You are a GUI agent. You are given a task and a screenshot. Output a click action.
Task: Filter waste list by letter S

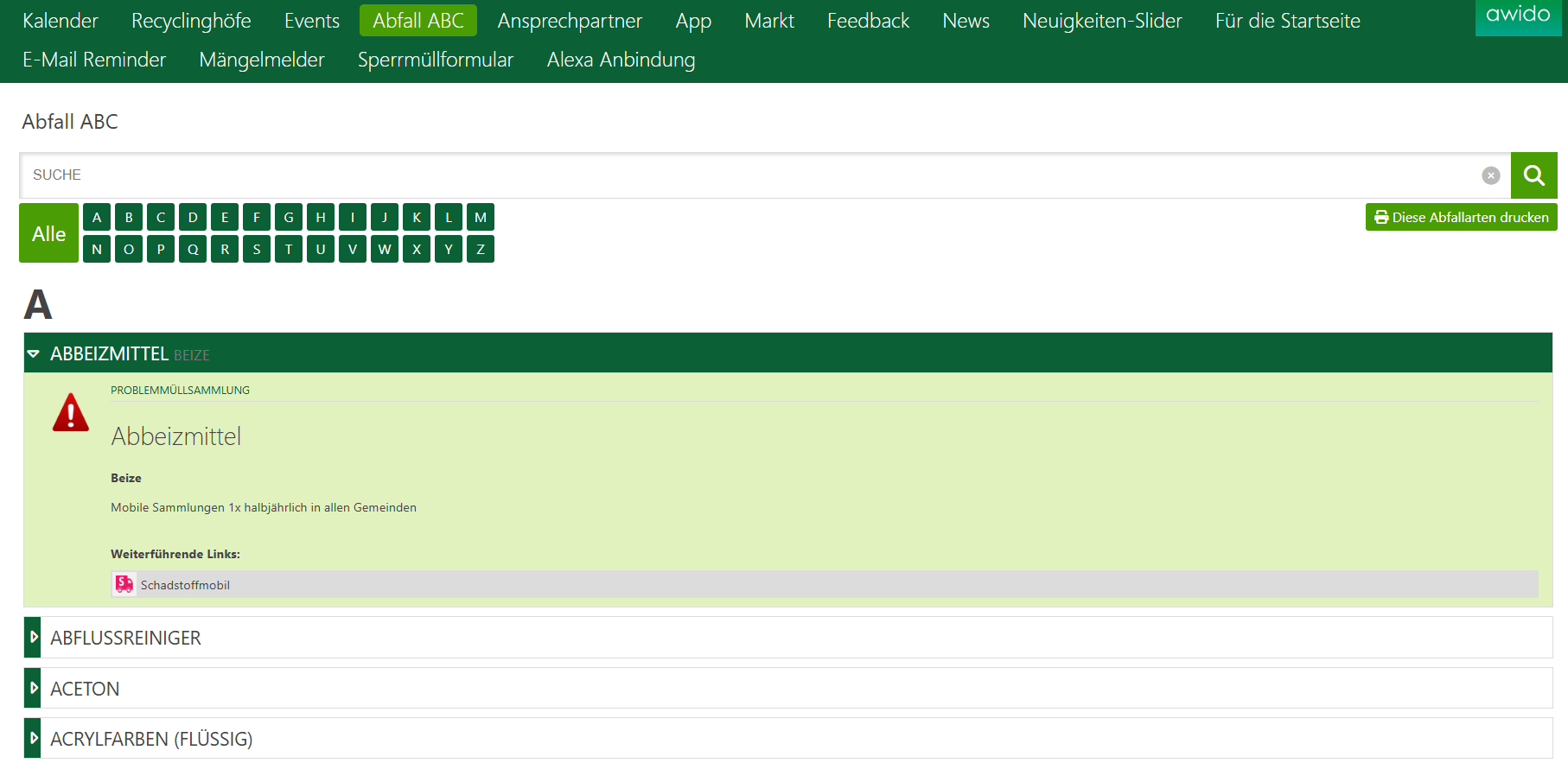tap(257, 250)
